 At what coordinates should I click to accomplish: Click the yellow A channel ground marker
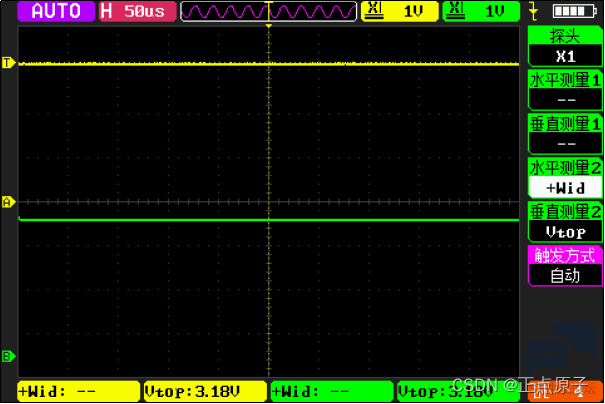pos(8,202)
